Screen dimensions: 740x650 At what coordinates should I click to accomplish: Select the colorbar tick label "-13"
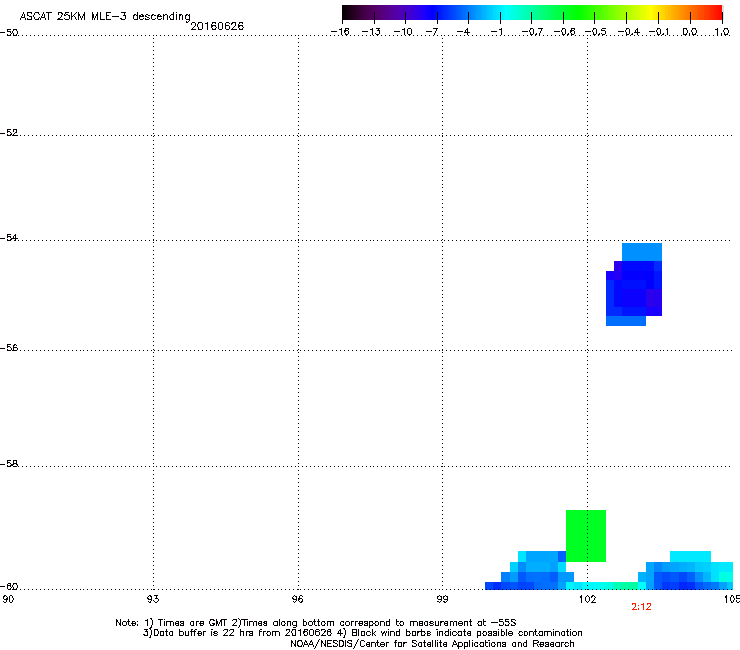coord(371,32)
